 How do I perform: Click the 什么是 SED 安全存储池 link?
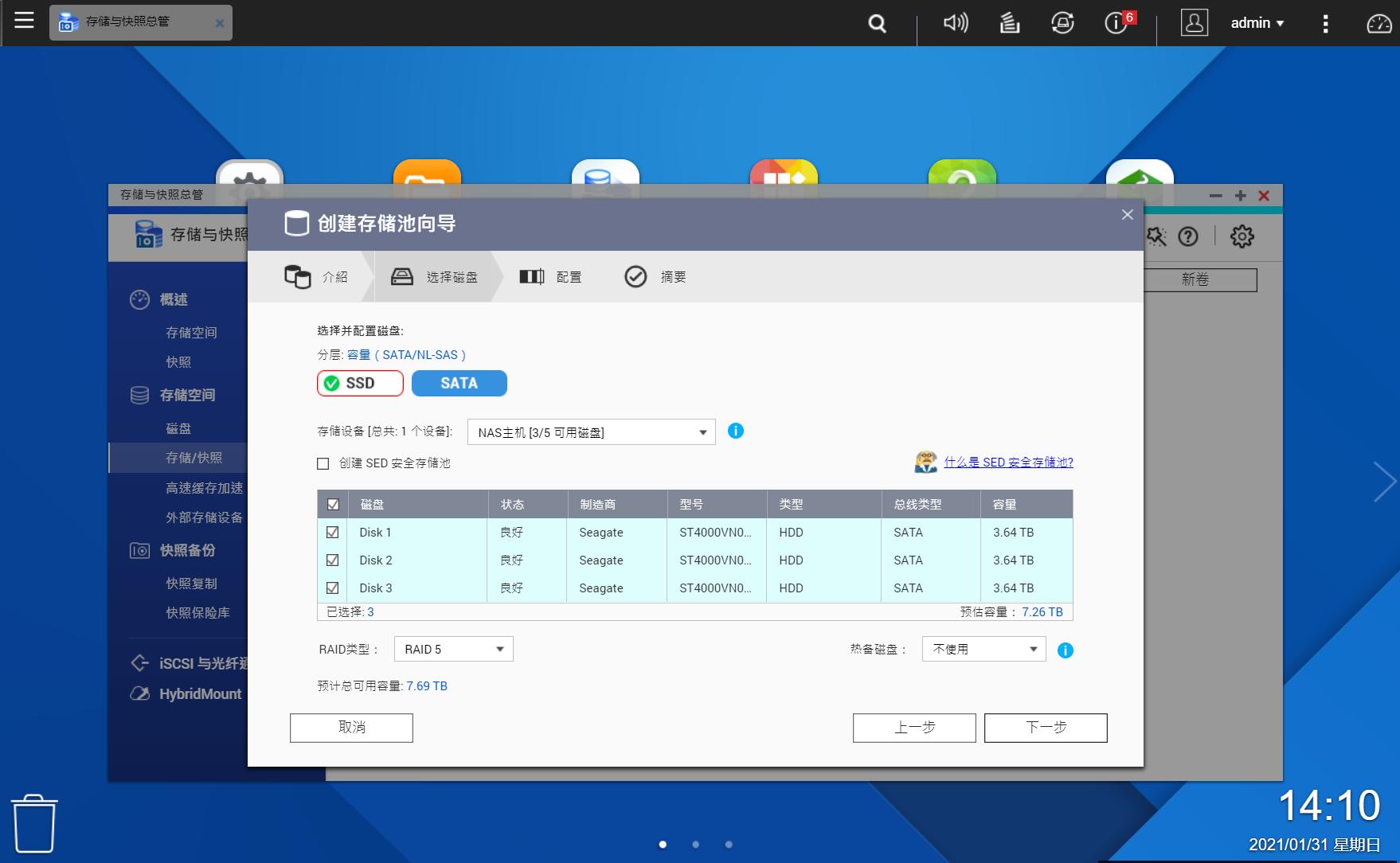[1009, 462]
